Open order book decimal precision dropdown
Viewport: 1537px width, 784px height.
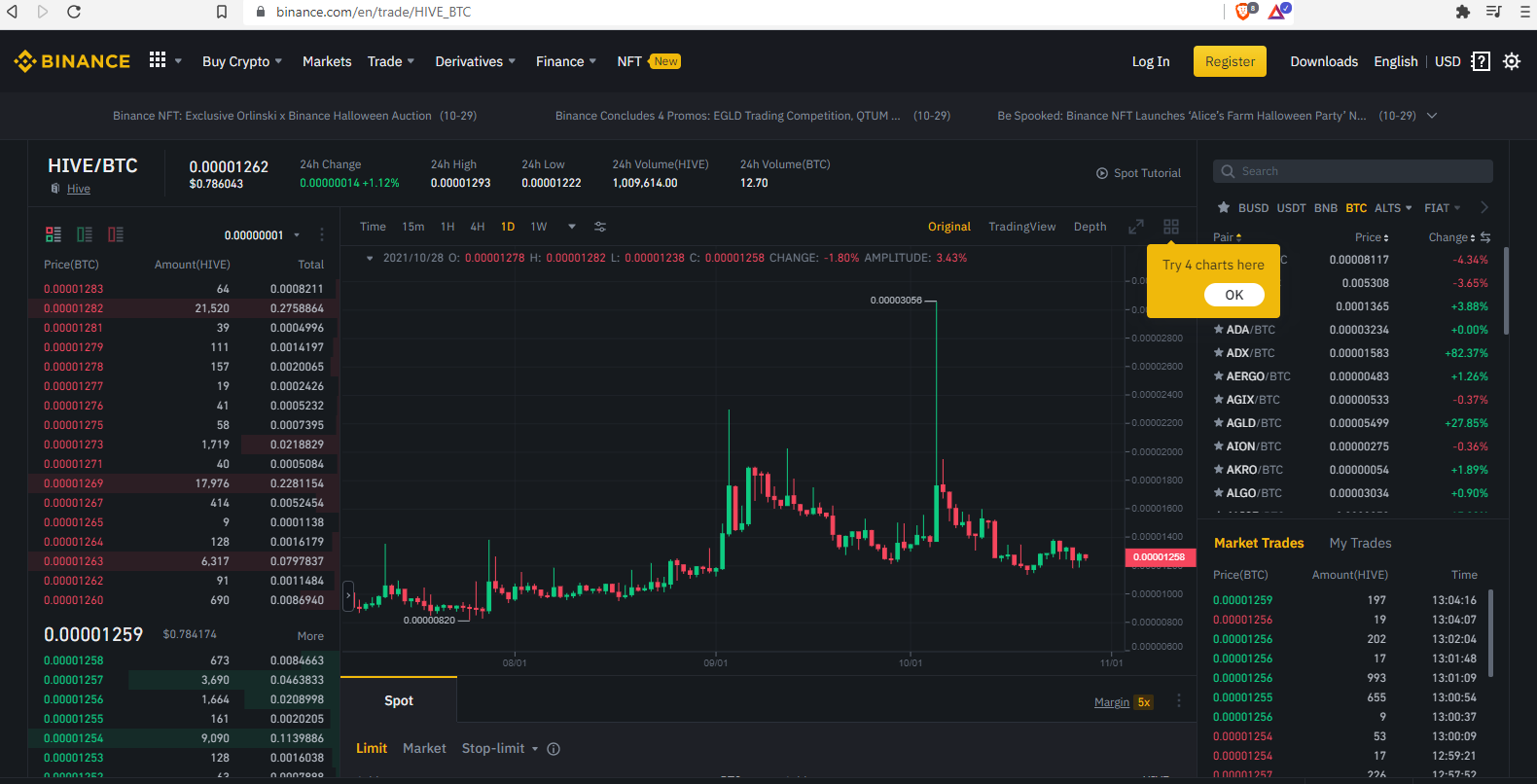pos(261,235)
